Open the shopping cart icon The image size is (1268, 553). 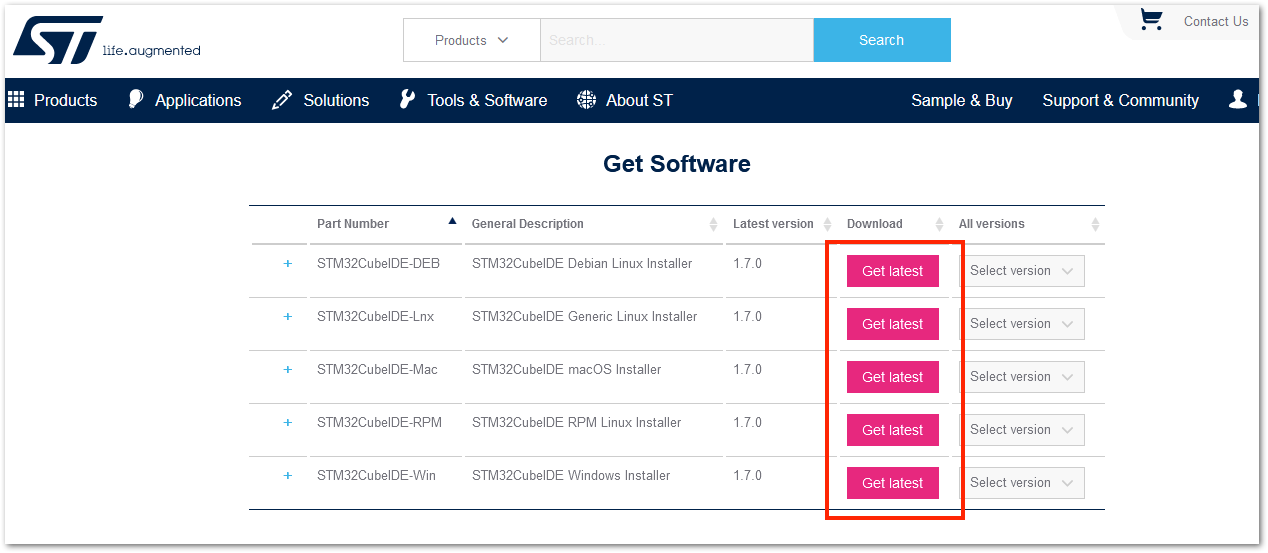point(1152,20)
